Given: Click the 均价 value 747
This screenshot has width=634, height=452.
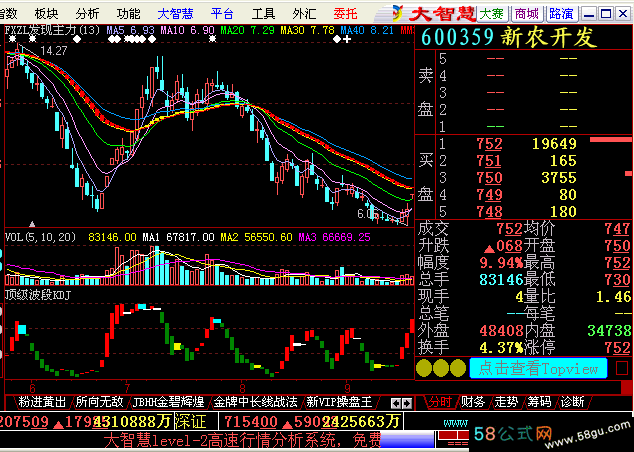Looking at the screenshot, I should (x=617, y=229).
